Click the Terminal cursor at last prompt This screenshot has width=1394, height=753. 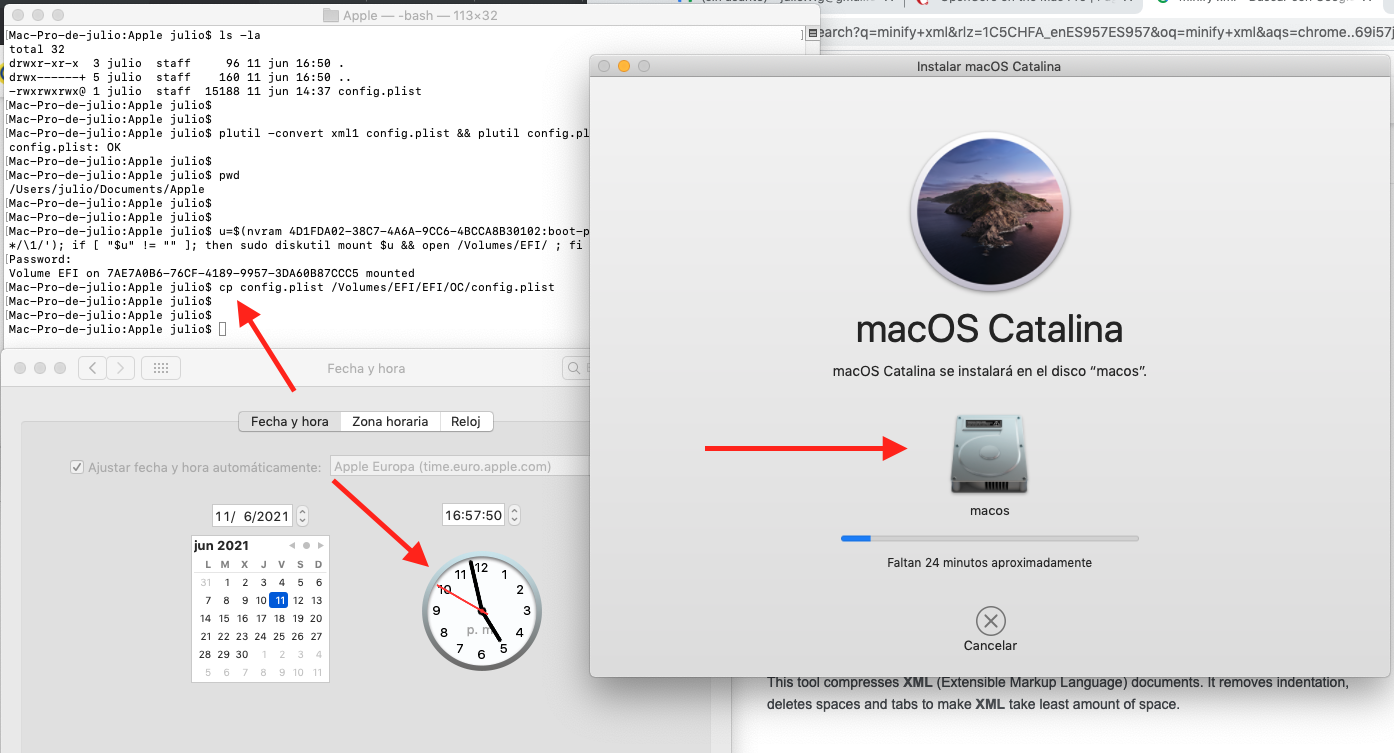point(222,329)
